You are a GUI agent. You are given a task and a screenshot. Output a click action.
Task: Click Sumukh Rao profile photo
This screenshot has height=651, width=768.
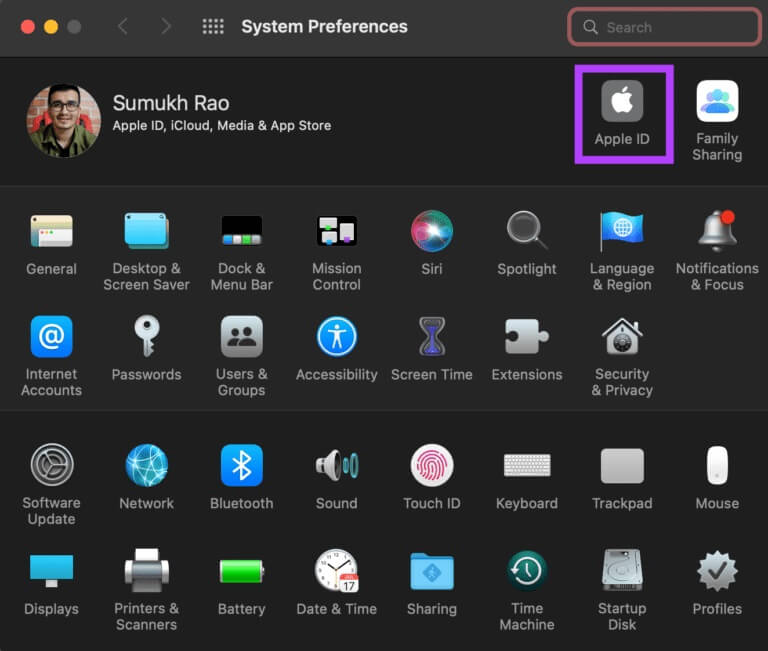tap(64, 121)
